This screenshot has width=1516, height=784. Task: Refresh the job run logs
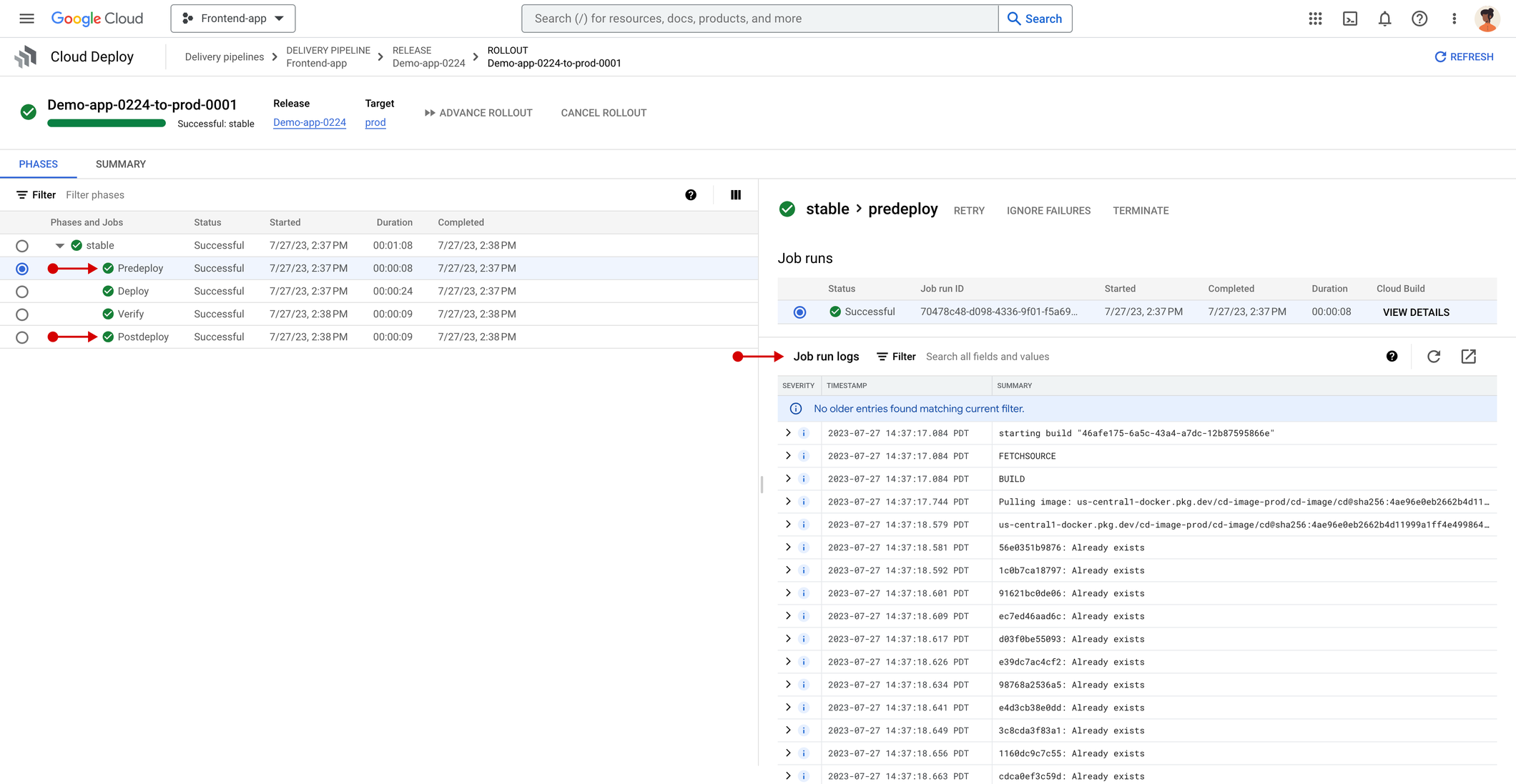coord(1434,357)
